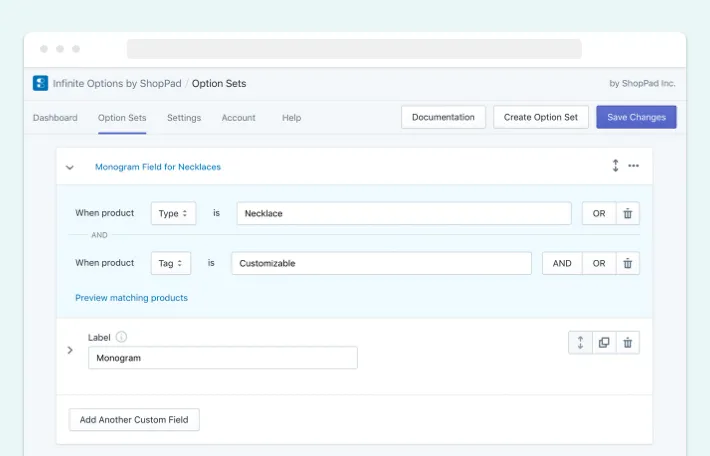Click the Save Changes button

[x=636, y=117]
